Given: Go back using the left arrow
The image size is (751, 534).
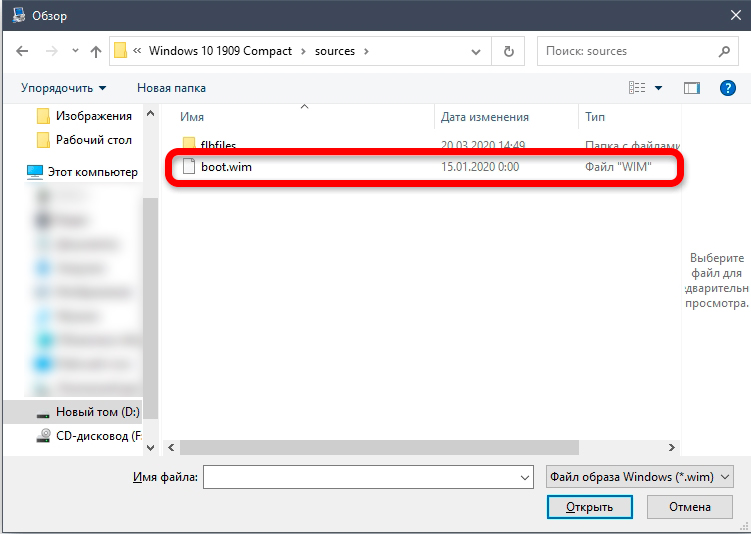Looking at the screenshot, I should point(22,51).
